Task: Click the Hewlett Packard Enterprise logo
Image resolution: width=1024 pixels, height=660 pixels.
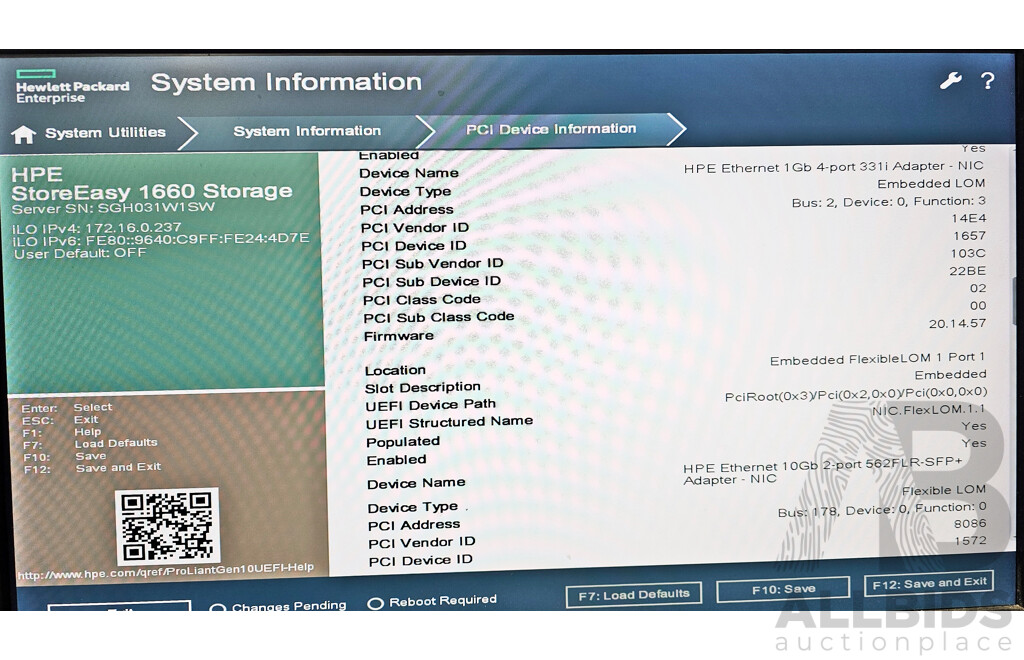Action: coord(72,87)
